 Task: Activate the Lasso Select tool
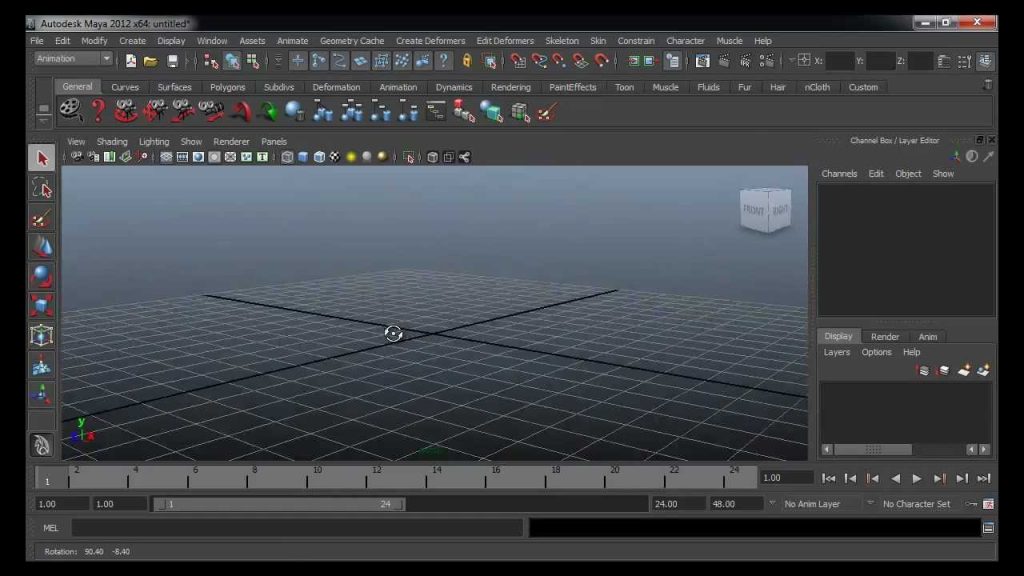click(42, 189)
